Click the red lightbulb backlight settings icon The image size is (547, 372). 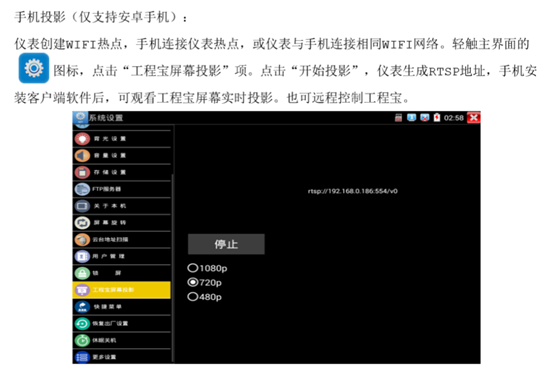click(82, 139)
